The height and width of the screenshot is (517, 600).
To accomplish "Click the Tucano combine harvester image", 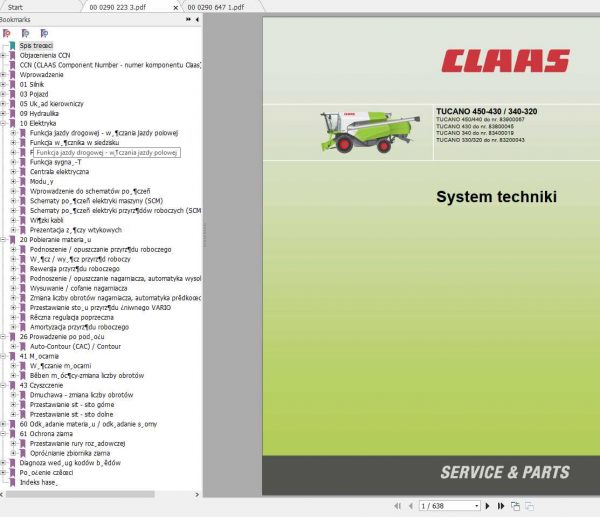I will pos(370,132).
